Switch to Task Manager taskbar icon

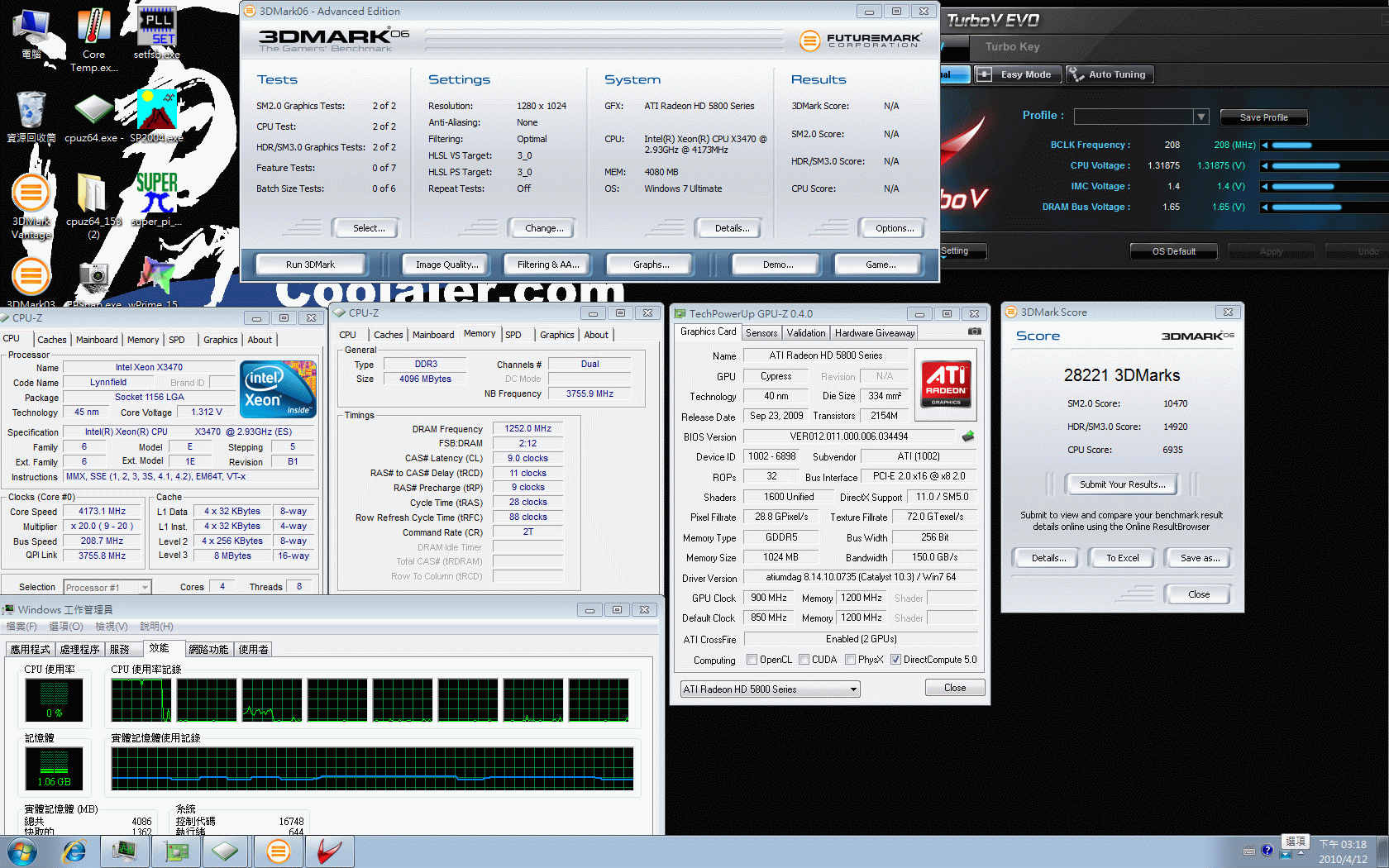click(124, 851)
